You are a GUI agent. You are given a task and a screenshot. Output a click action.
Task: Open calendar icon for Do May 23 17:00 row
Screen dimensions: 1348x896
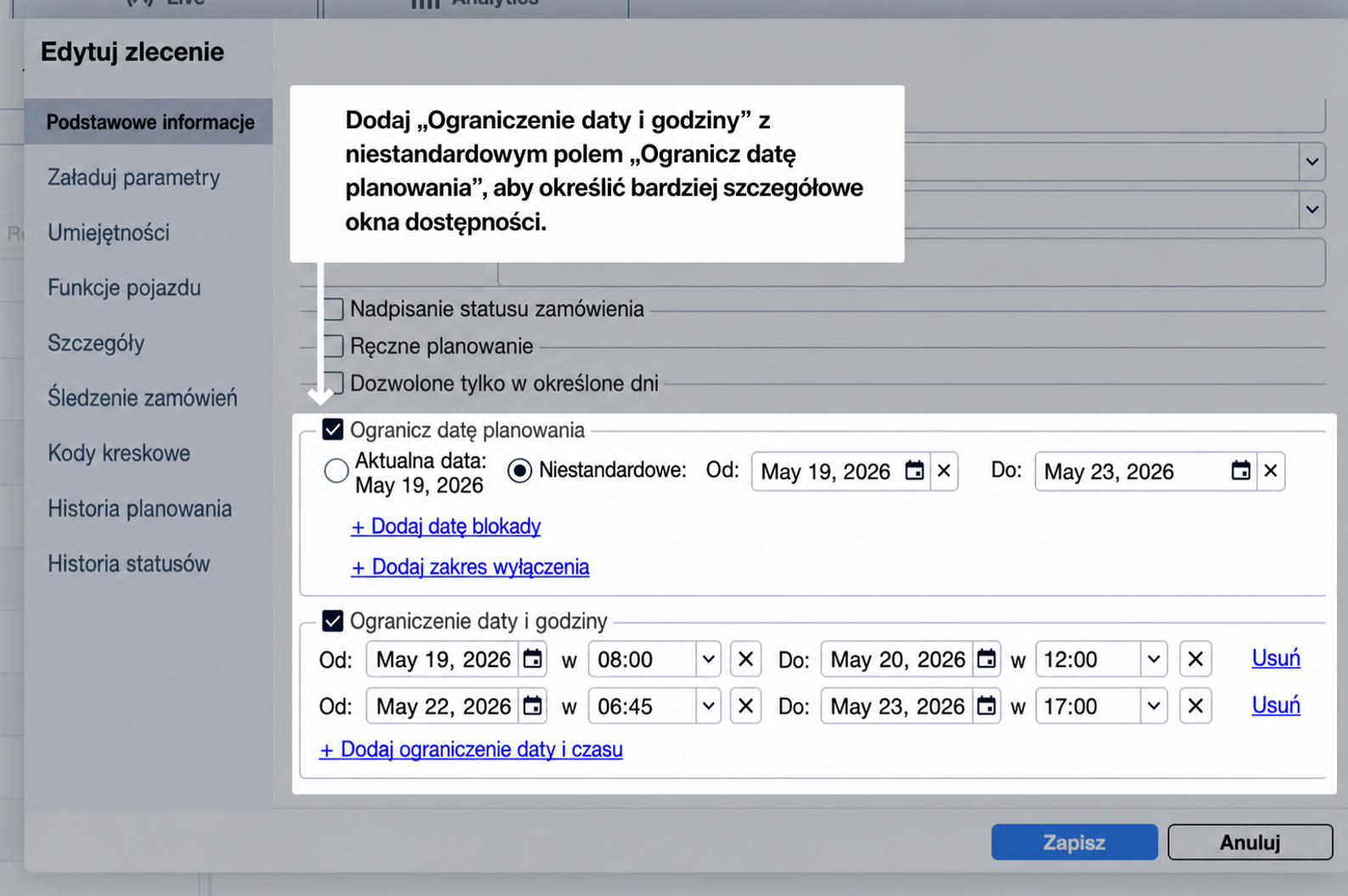click(x=986, y=706)
